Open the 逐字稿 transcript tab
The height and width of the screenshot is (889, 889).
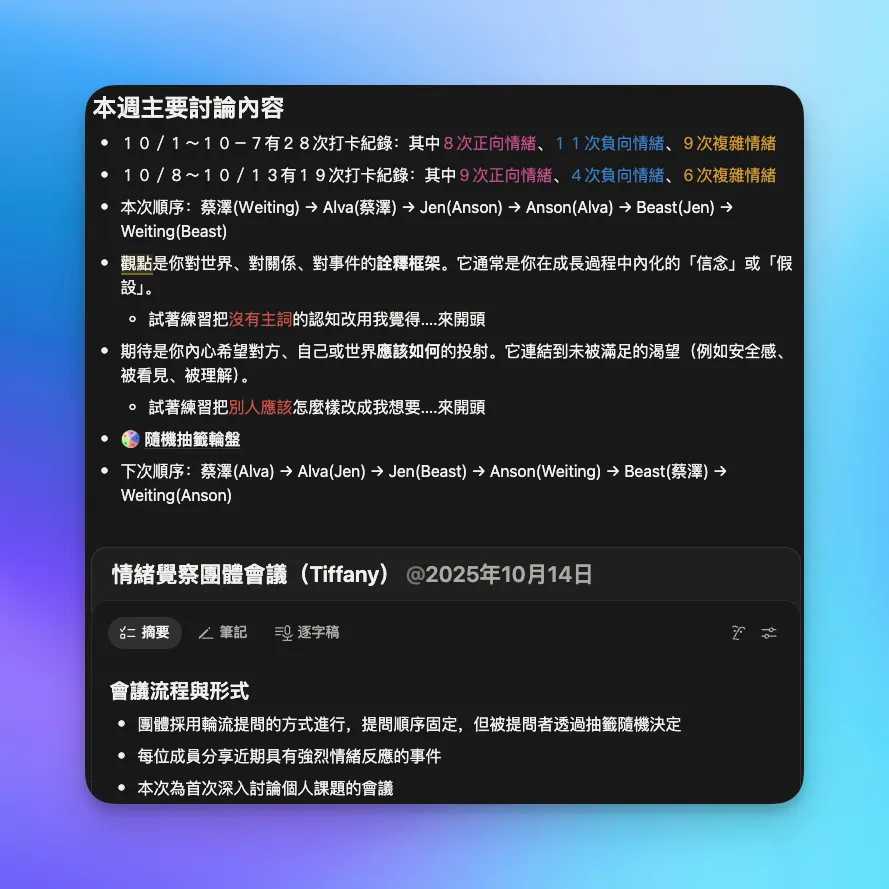coord(307,633)
